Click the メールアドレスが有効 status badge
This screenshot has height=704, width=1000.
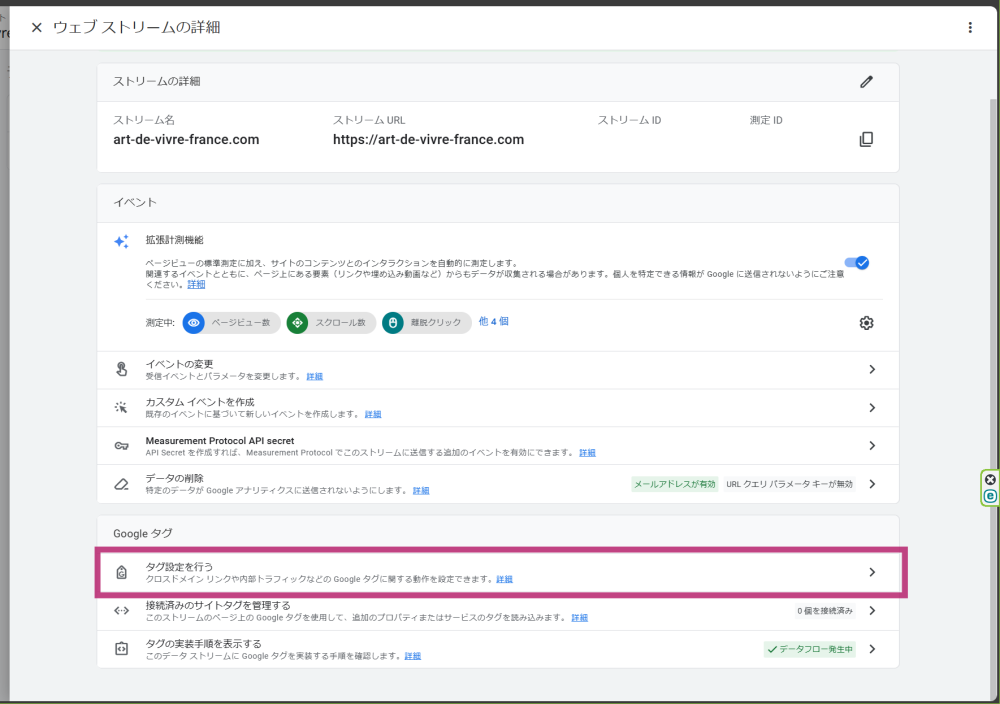click(x=675, y=484)
